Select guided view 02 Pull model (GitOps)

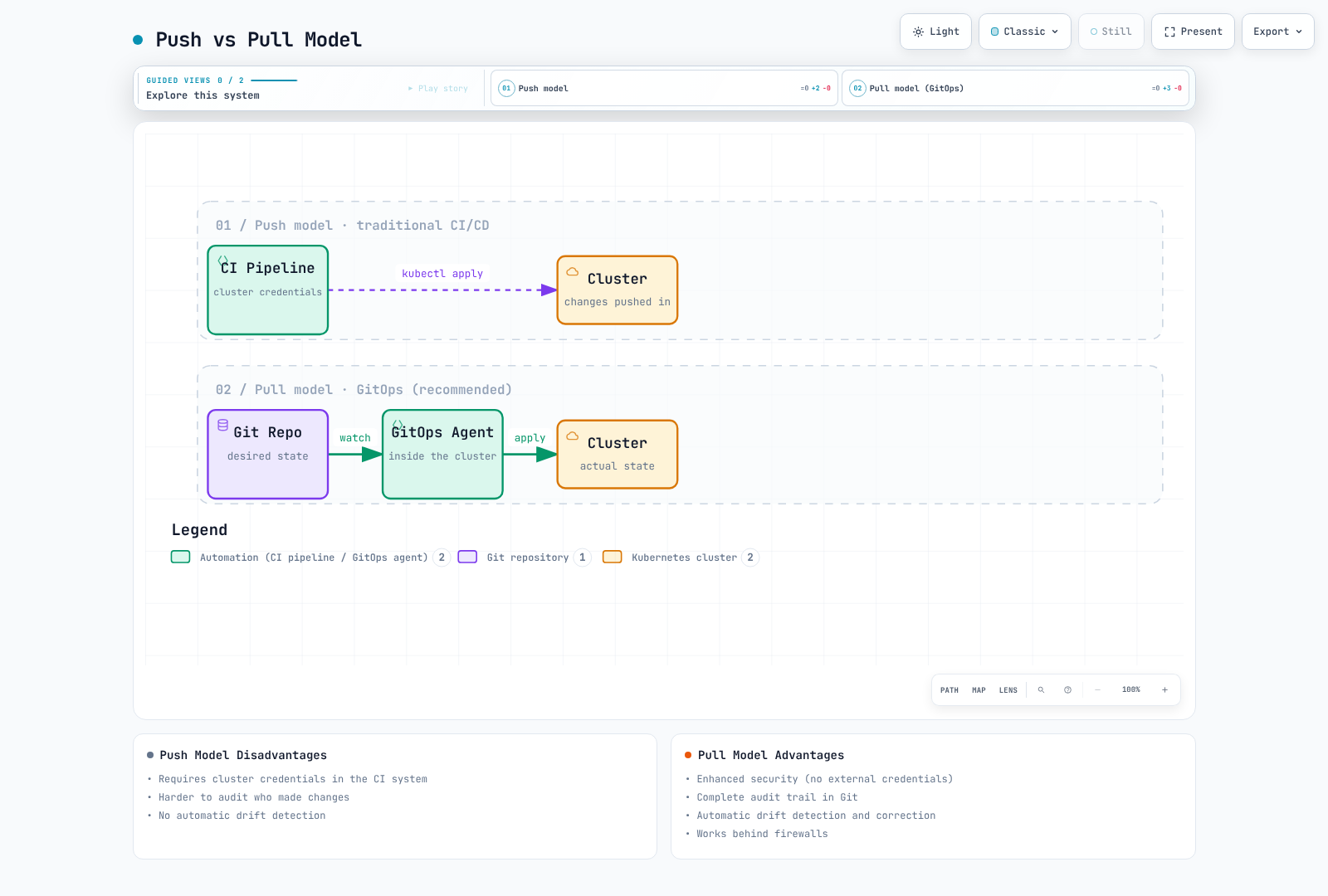1015,88
